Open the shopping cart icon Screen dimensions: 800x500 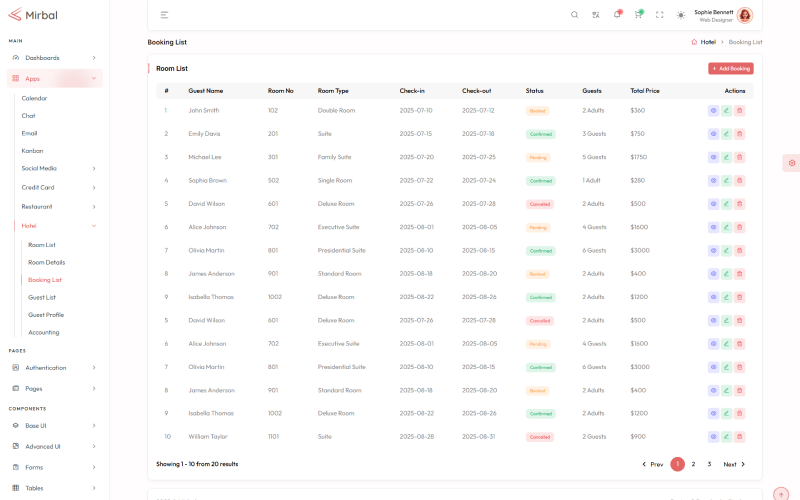tap(638, 15)
